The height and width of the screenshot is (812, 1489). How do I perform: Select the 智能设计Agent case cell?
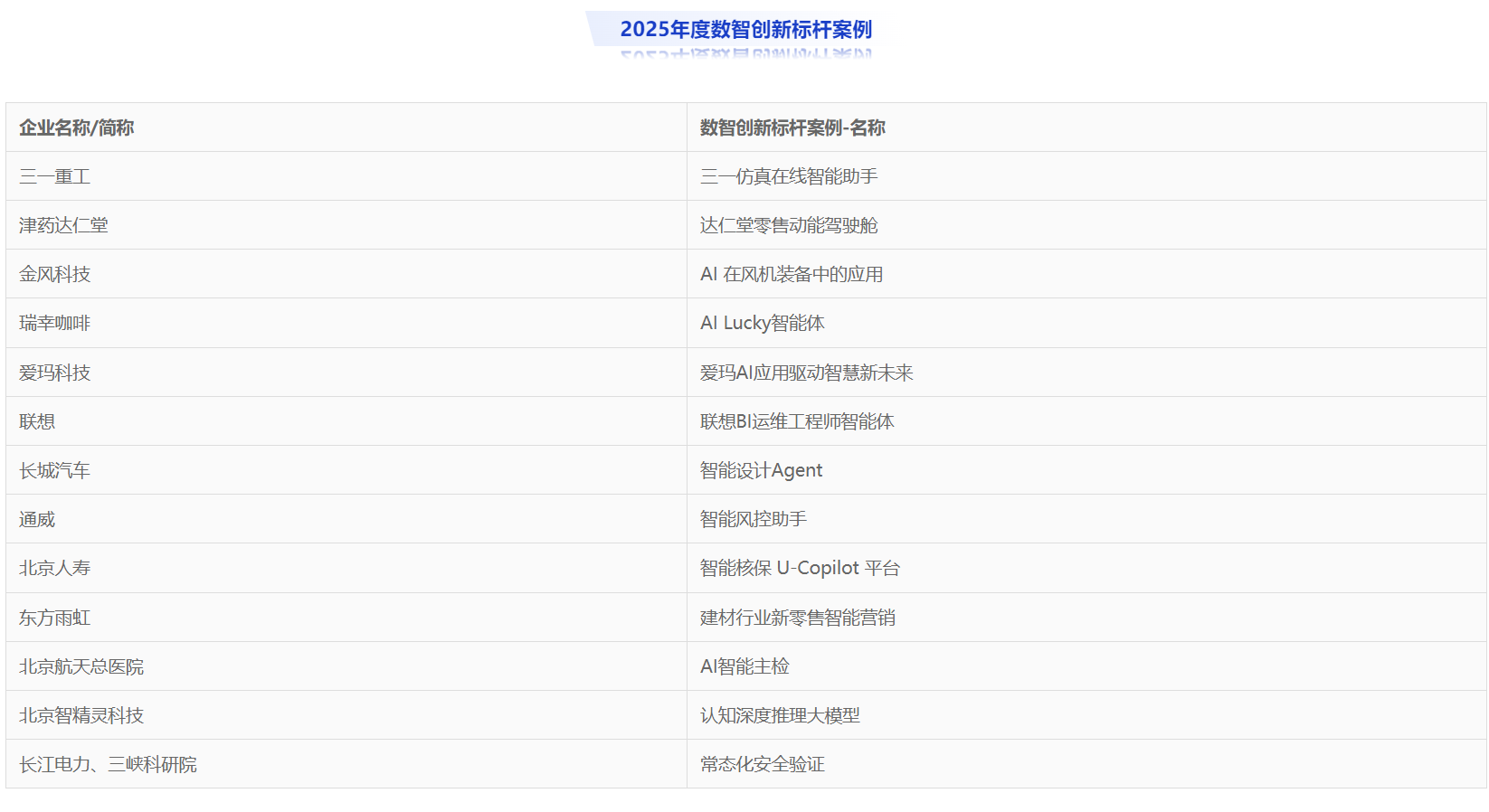click(761, 471)
